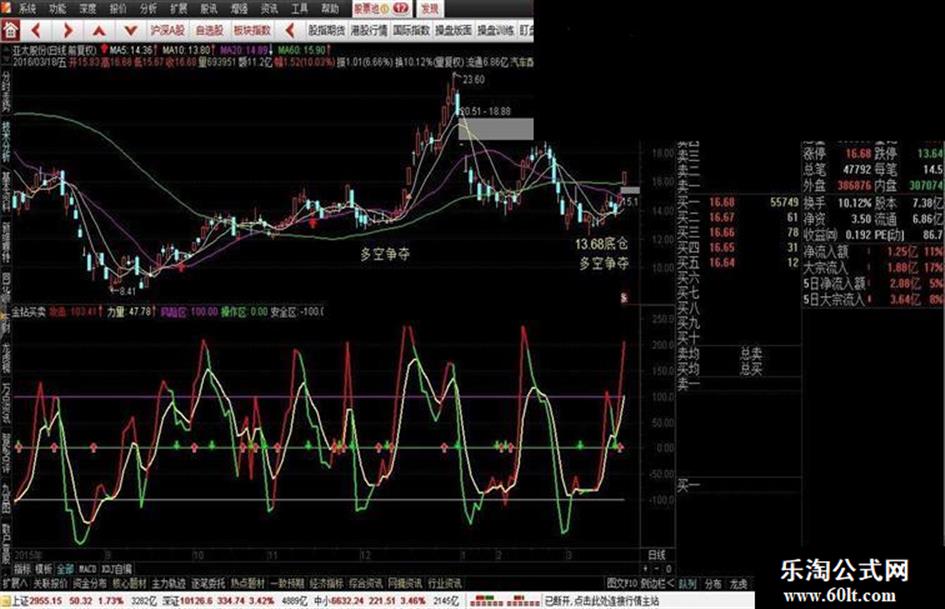Open the 报价 menu

(118, 8)
